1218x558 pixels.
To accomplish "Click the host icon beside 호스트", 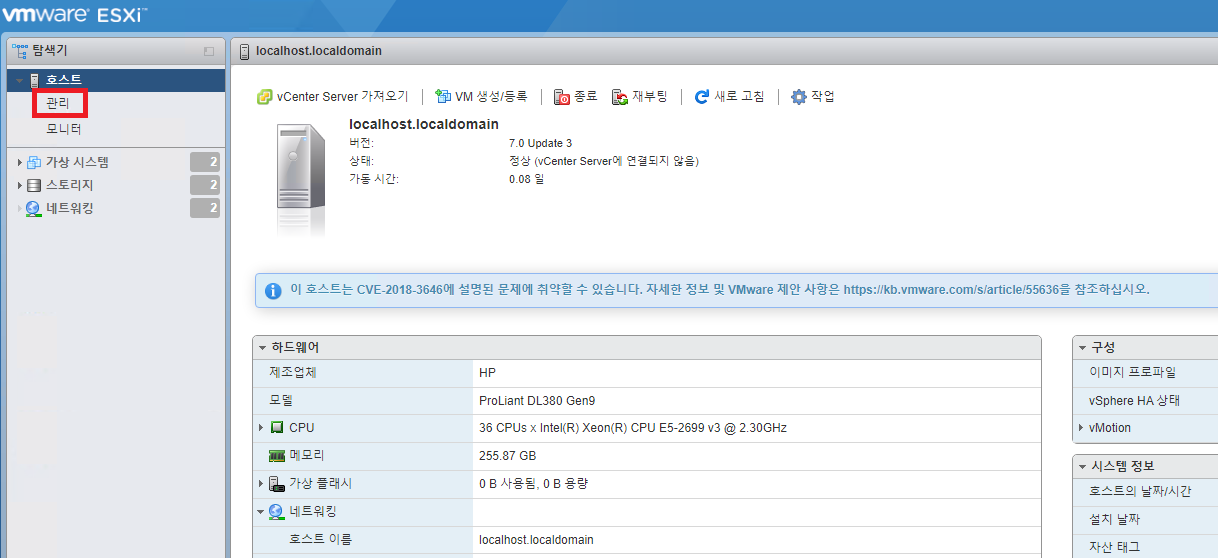I will pyautogui.click(x=35, y=80).
